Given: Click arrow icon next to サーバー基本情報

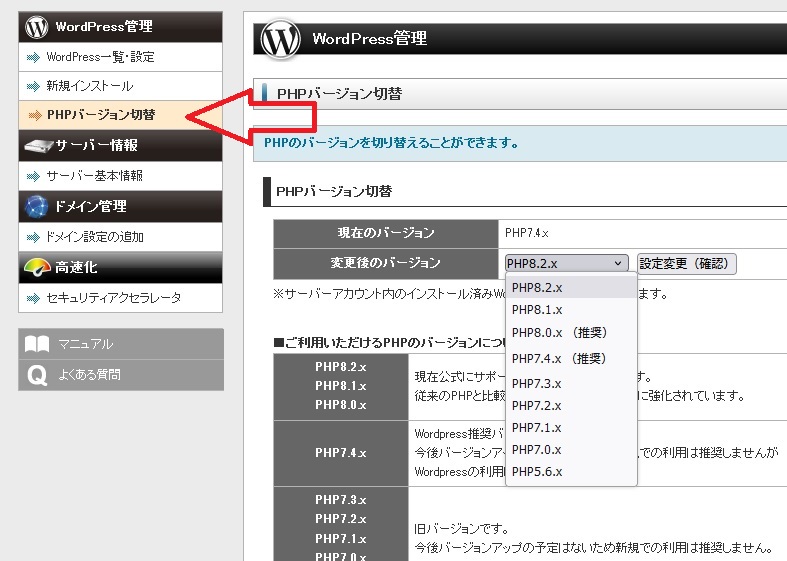Looking at the screenshot, I should (x=33, y=176).
